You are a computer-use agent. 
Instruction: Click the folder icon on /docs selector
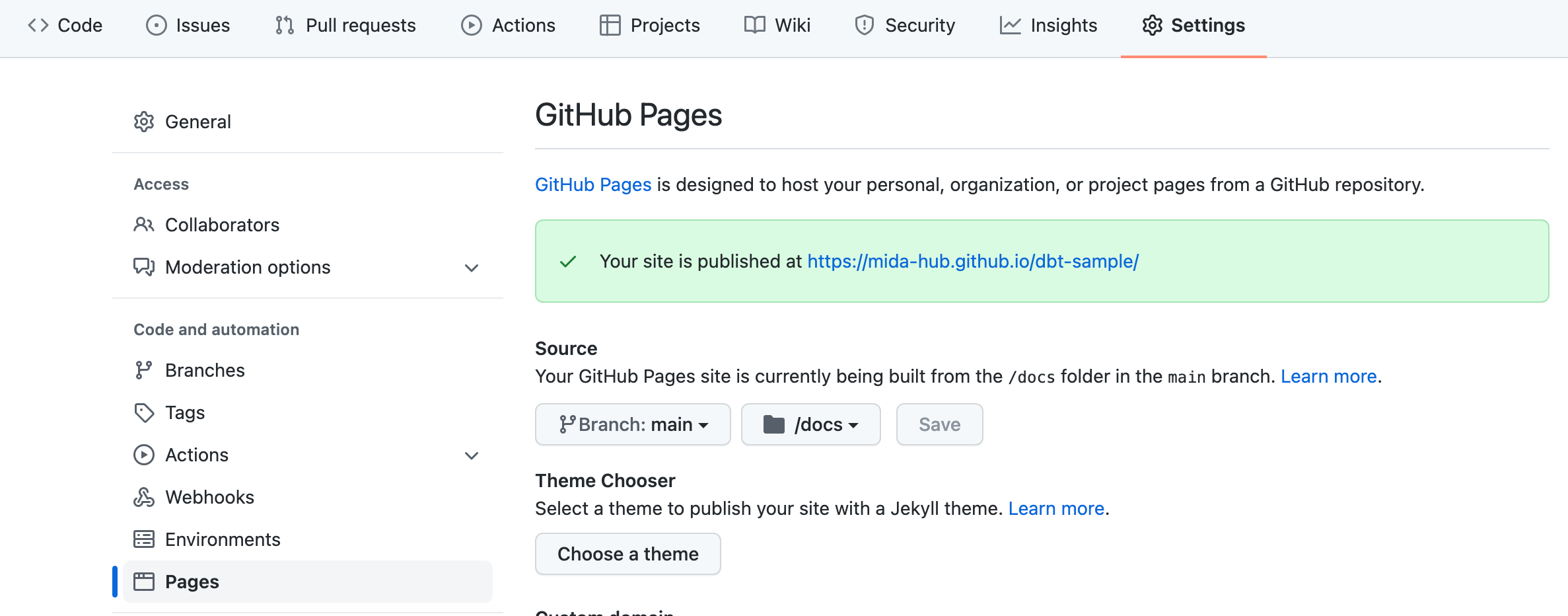coord(774,424)
